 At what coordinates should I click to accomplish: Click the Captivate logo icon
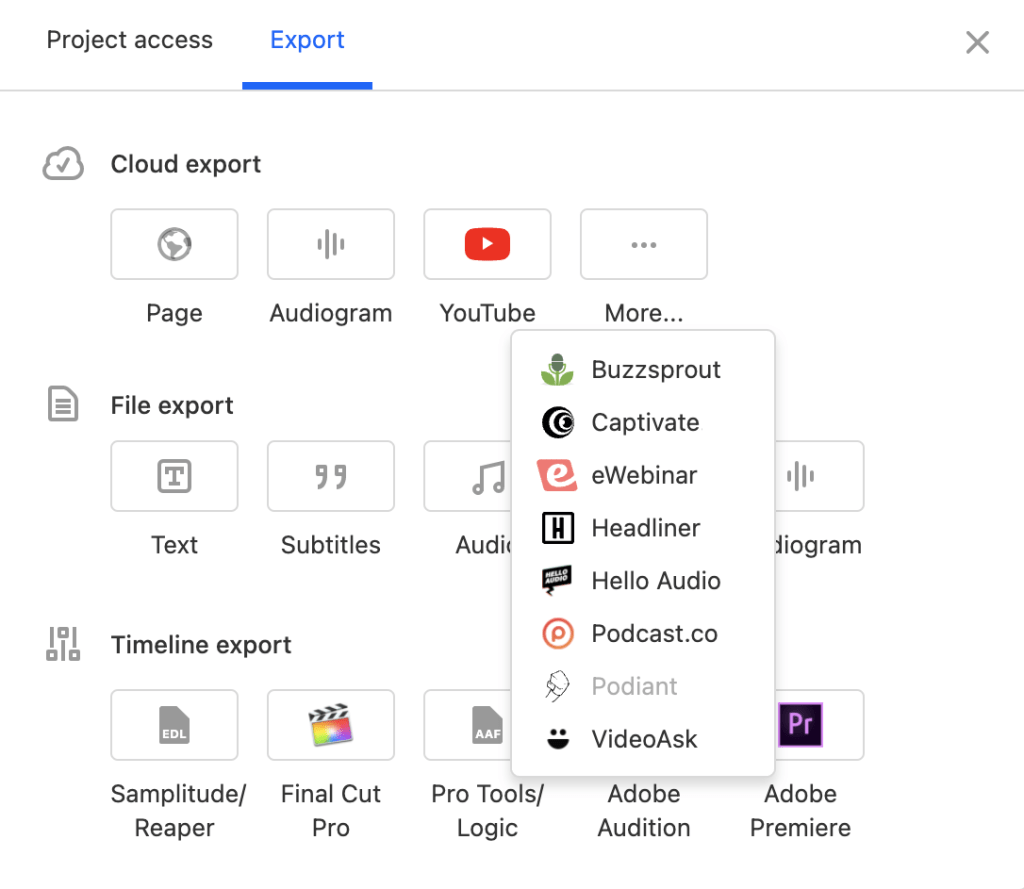(558, 423)
